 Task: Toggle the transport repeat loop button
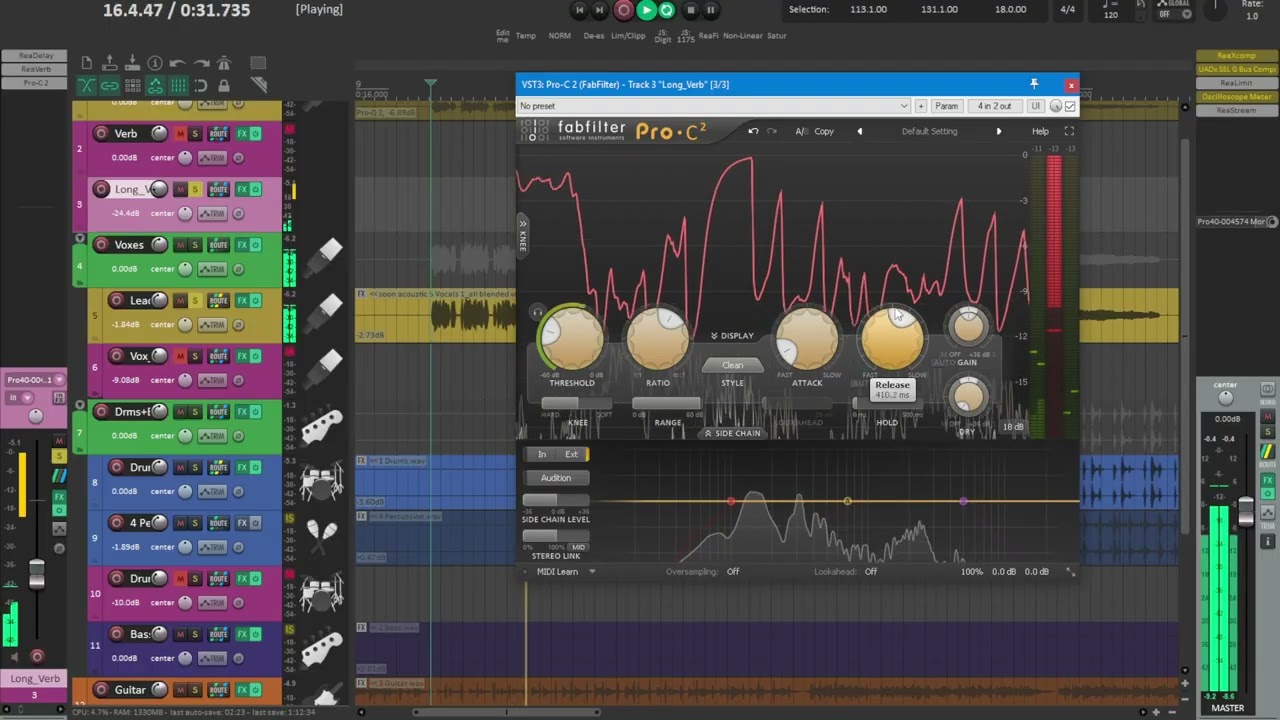pyautogui.click(x=667, y=10)
